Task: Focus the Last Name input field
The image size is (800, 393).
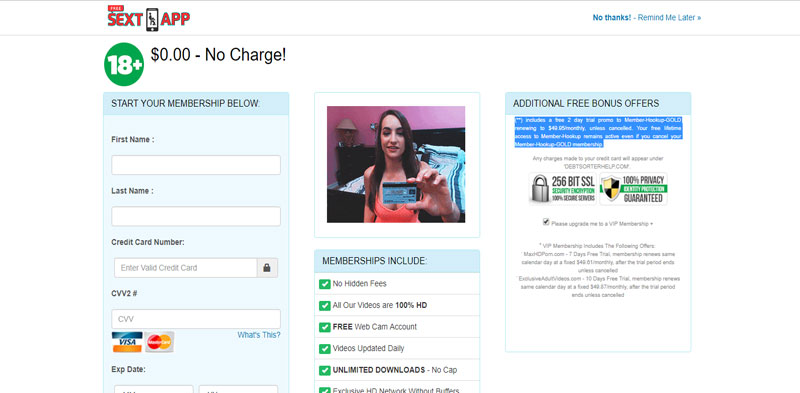Action: [x=196, y=216]
